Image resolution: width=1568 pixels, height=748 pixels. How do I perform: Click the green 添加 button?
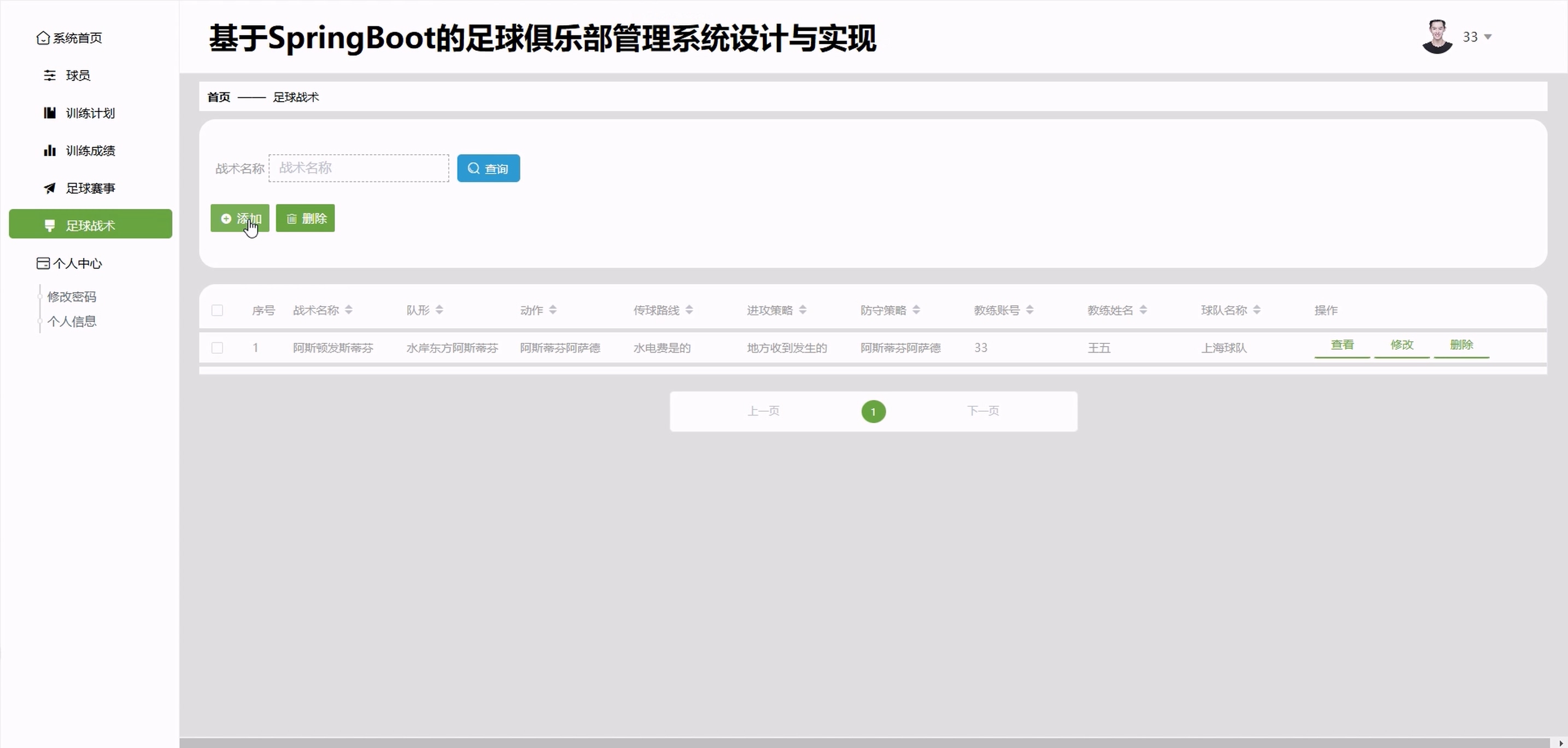click(240, 219)
